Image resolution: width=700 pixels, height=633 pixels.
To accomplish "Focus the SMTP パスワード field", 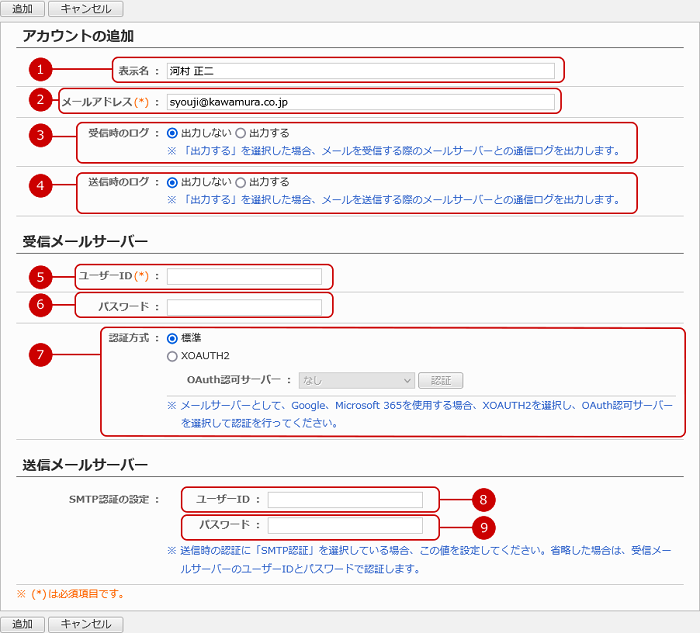I will 345,526.
